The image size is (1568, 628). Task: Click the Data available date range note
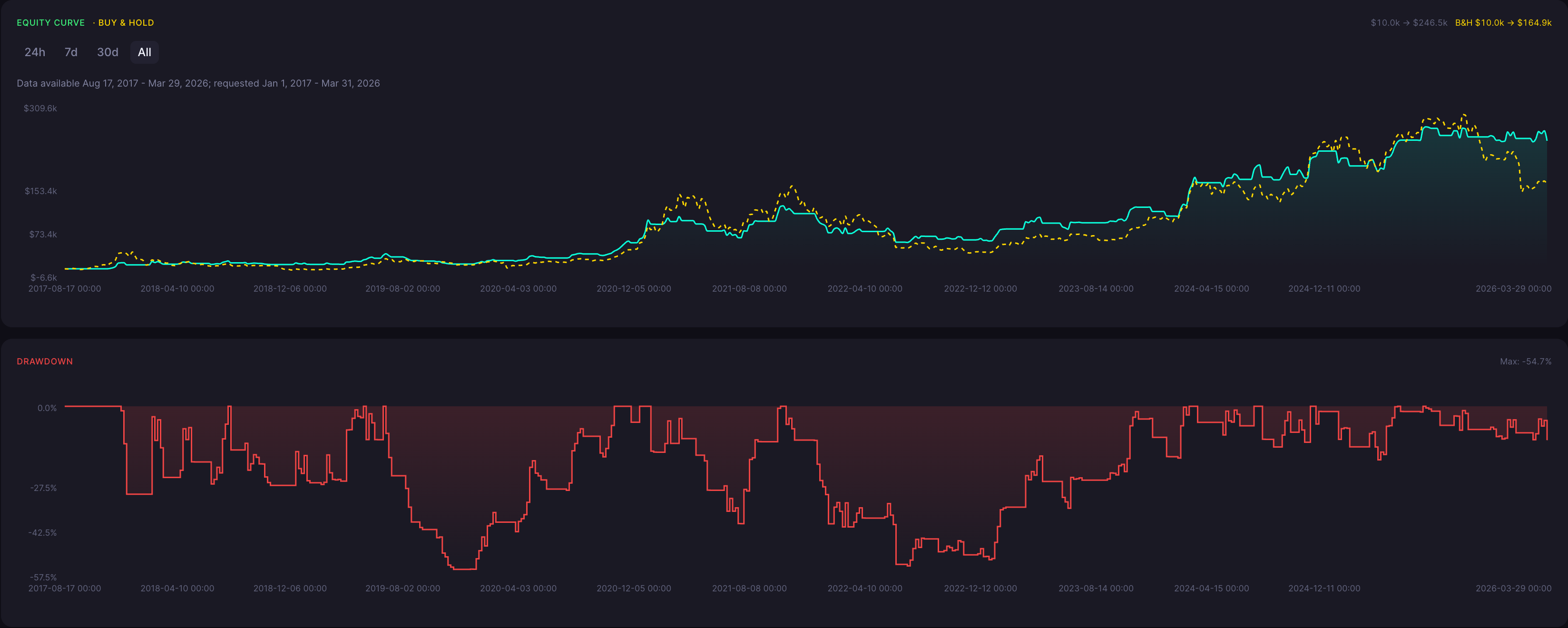(x=198, y=83)
